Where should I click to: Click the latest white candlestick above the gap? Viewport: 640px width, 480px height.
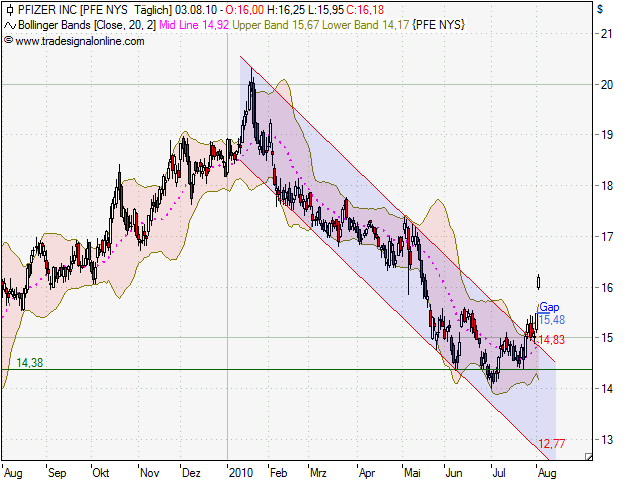539,282
